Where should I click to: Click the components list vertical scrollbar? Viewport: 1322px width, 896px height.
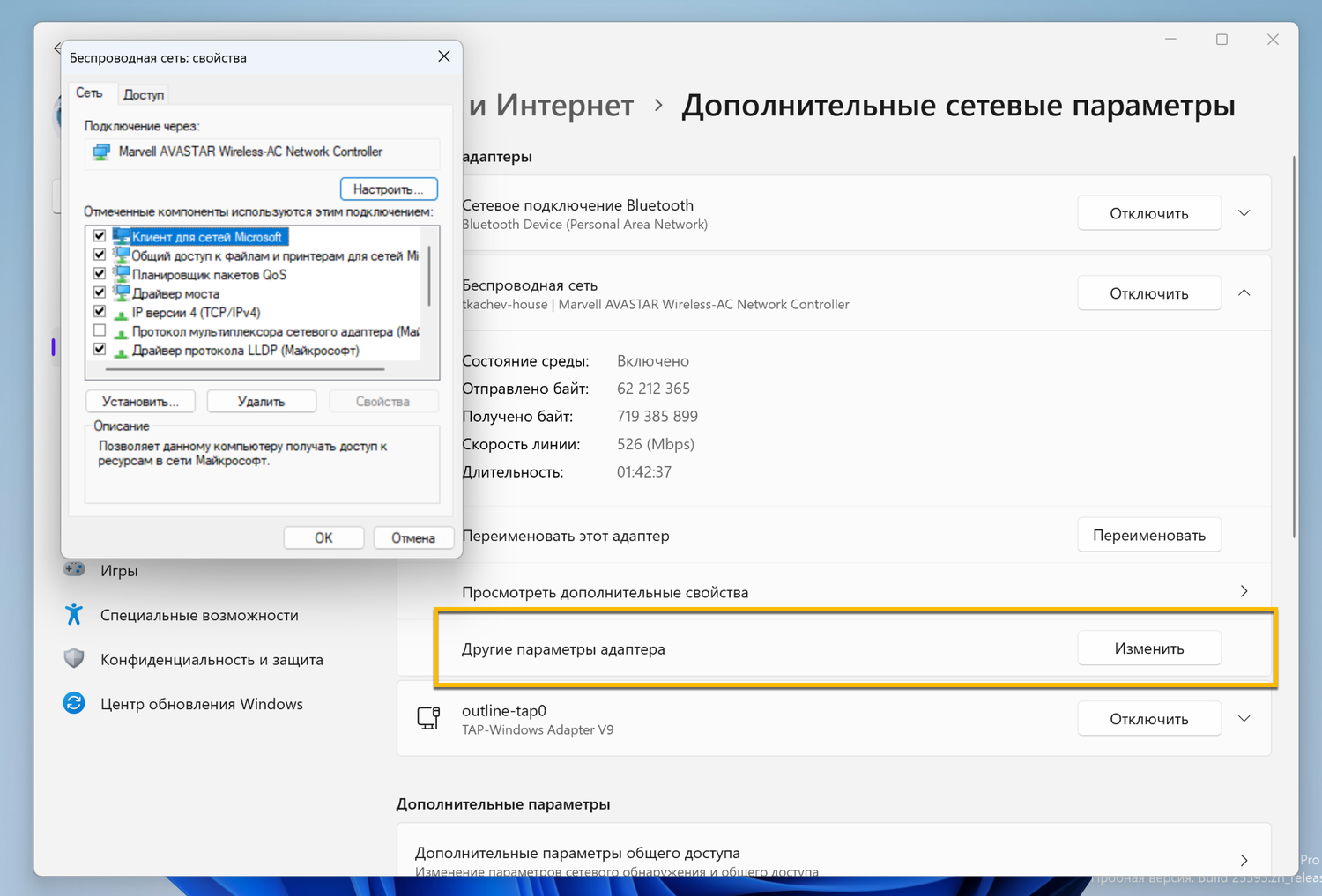click(x=429, y=276)
